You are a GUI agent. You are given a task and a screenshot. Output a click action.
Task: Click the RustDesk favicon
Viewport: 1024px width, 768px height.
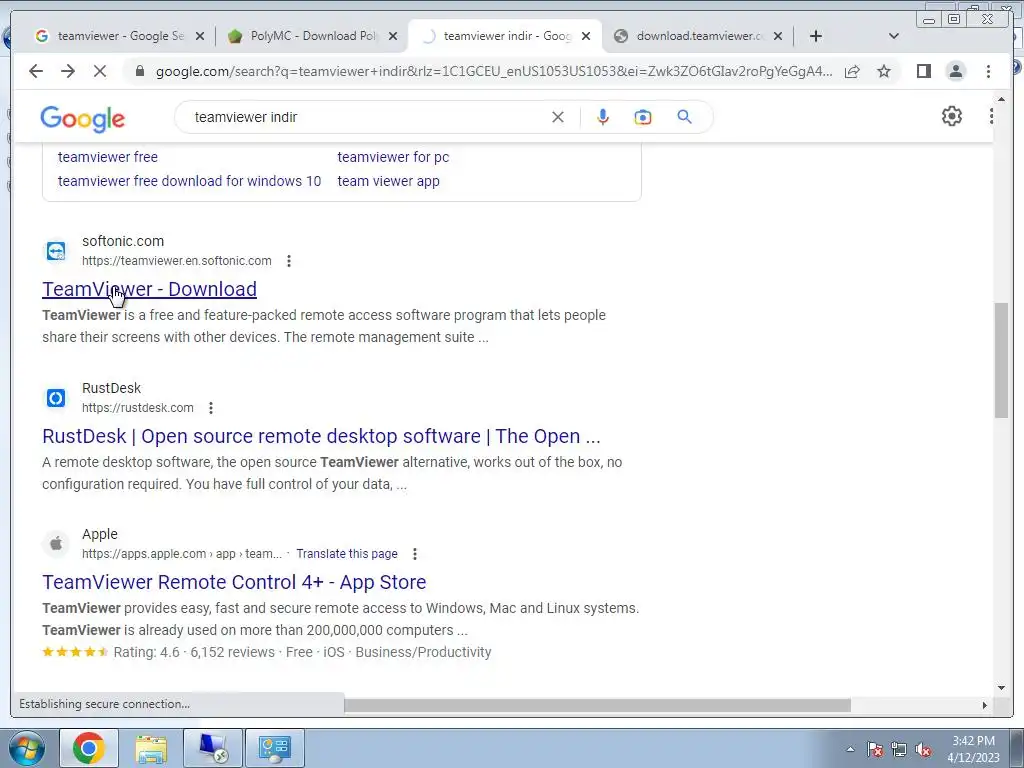[x=56, y=398]
